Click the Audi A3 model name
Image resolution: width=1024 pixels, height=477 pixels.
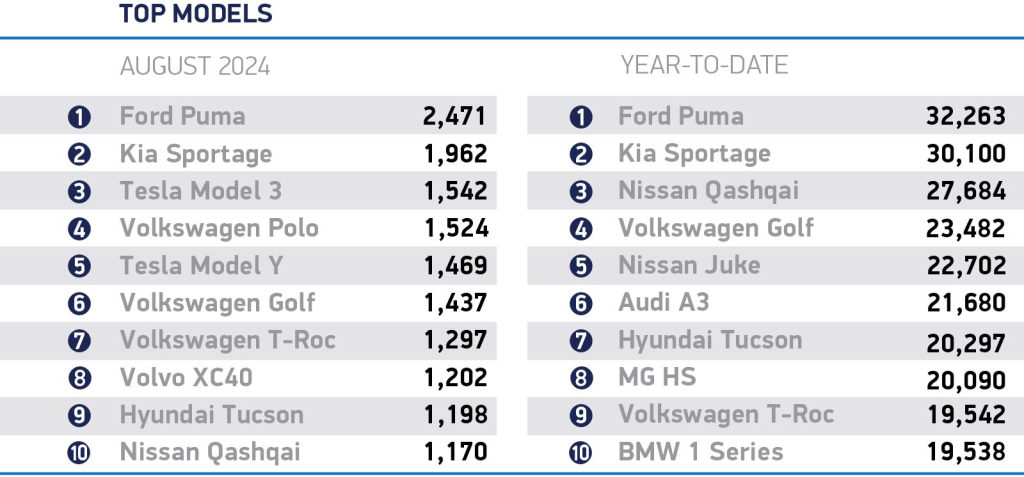click(664, 303)
